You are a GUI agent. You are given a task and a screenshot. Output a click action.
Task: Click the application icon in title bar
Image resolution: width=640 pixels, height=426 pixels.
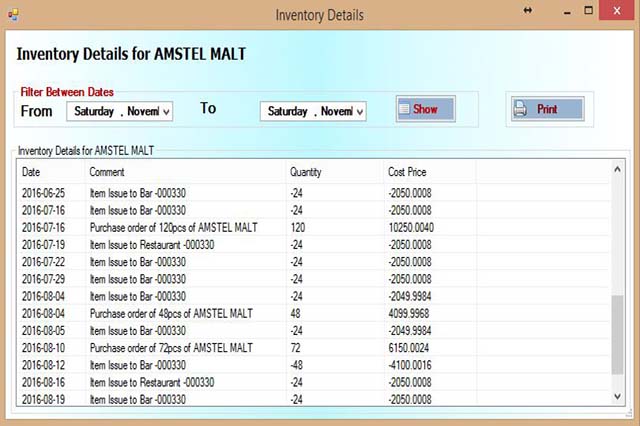[x=13, y=15]
